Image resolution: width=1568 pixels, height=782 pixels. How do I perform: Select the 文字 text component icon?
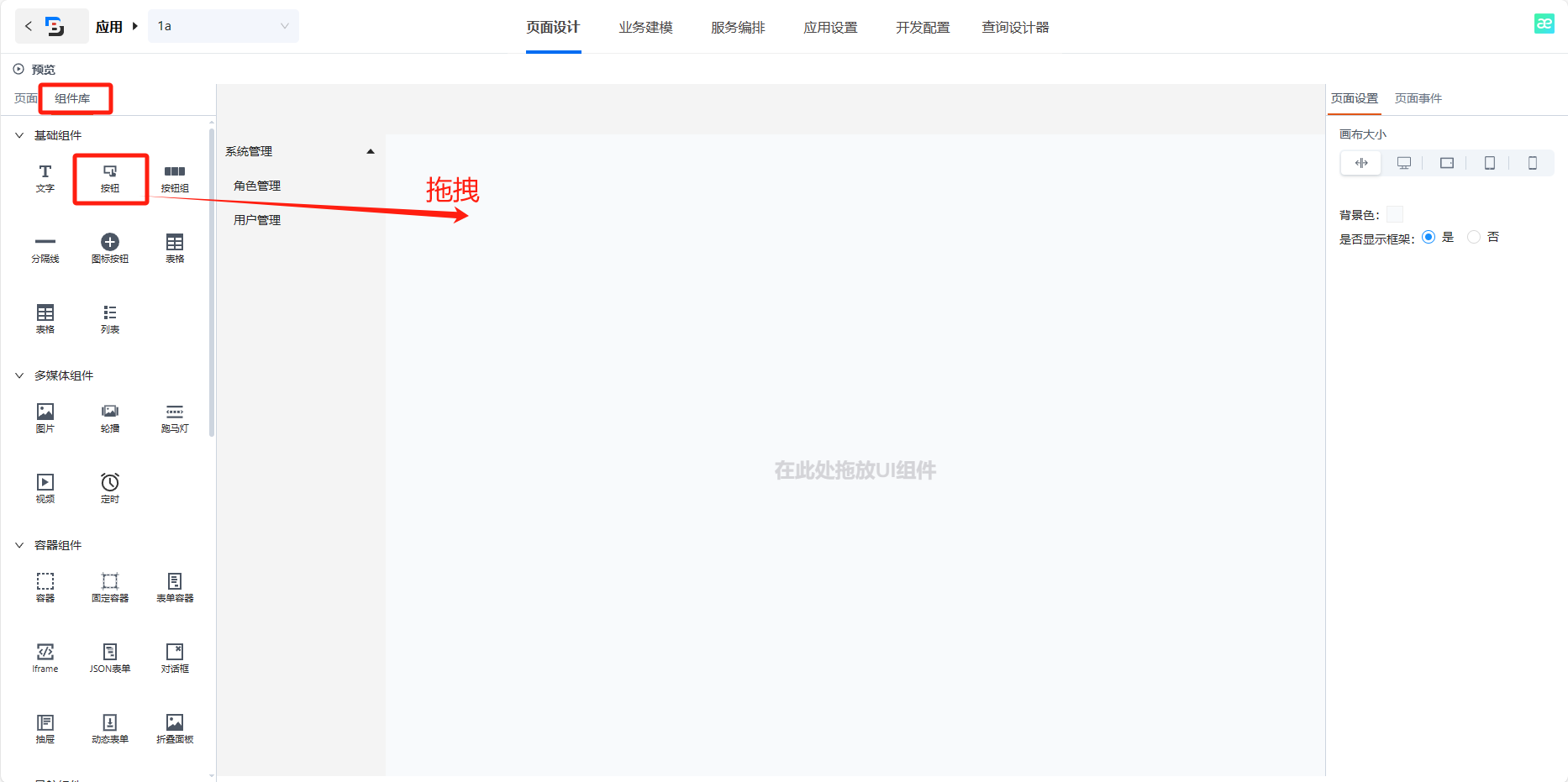[x=45, y=177]
